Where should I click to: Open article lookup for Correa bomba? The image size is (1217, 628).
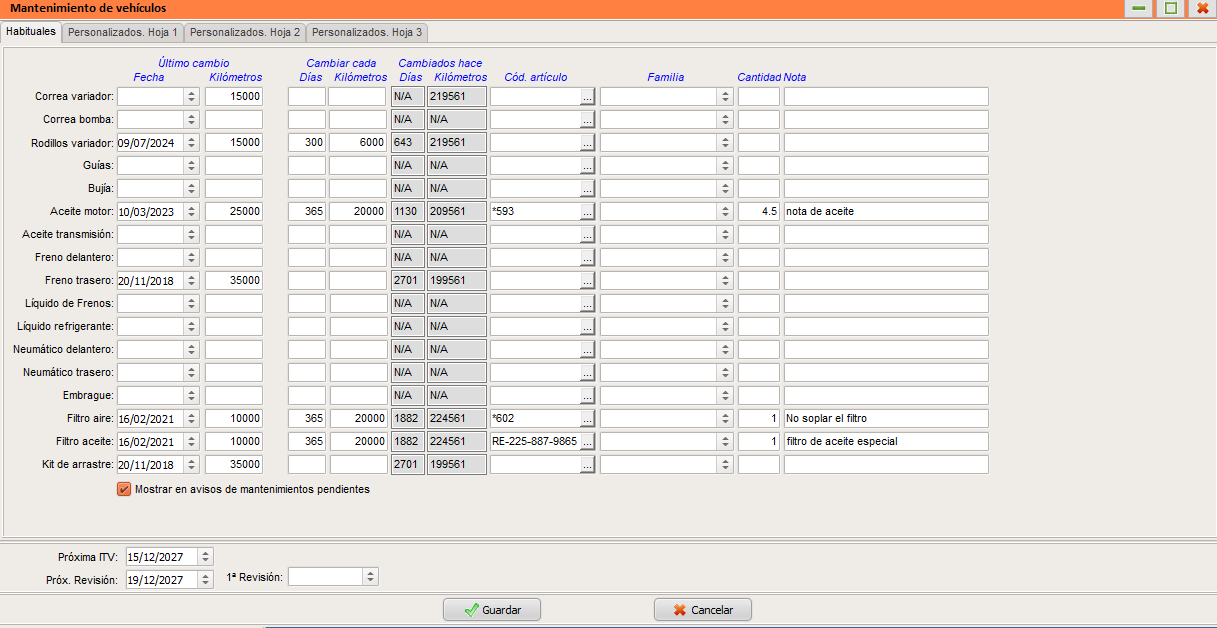[x=588, y=120]
